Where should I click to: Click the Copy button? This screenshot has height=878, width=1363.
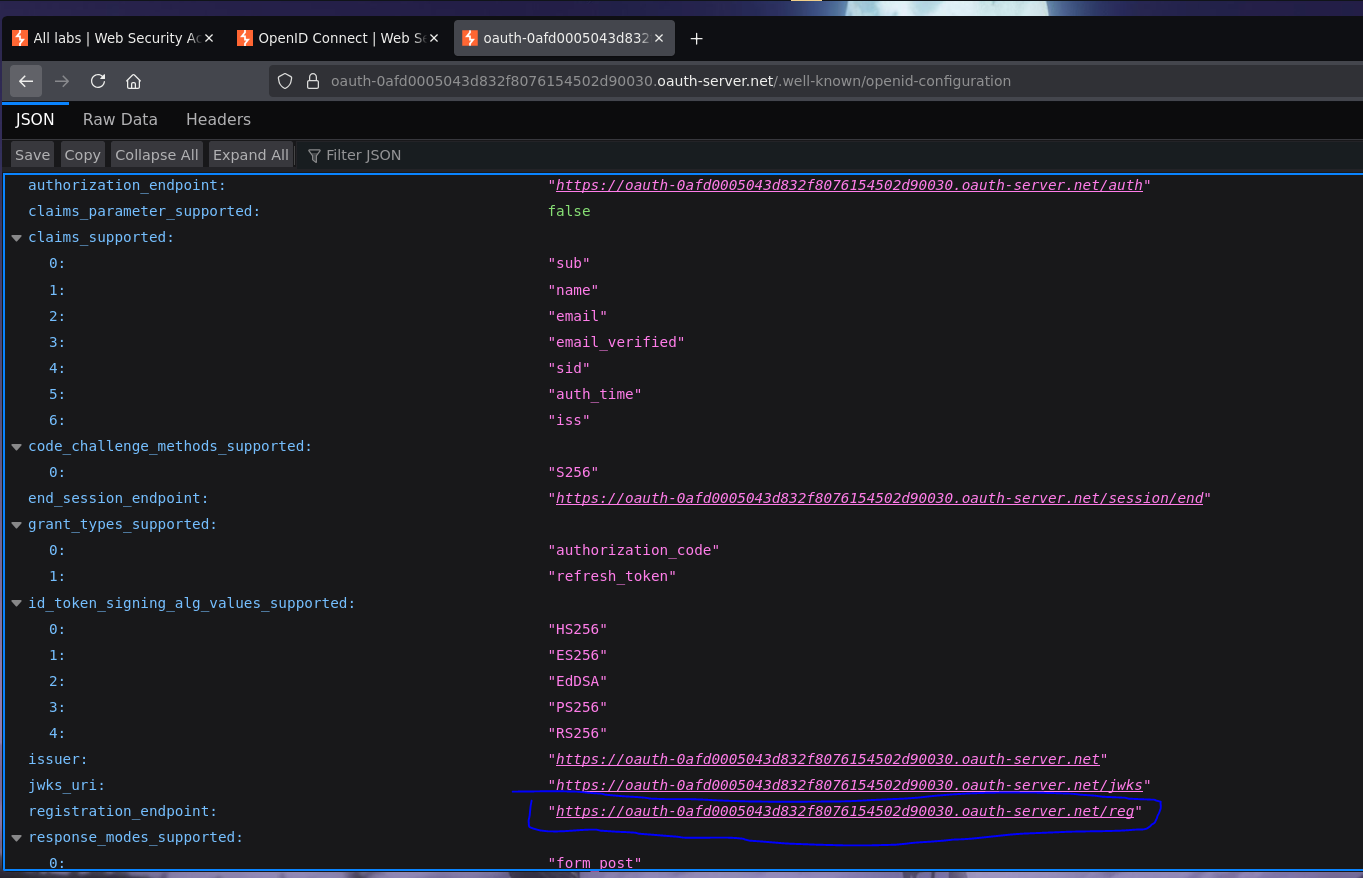coord(82,155)
